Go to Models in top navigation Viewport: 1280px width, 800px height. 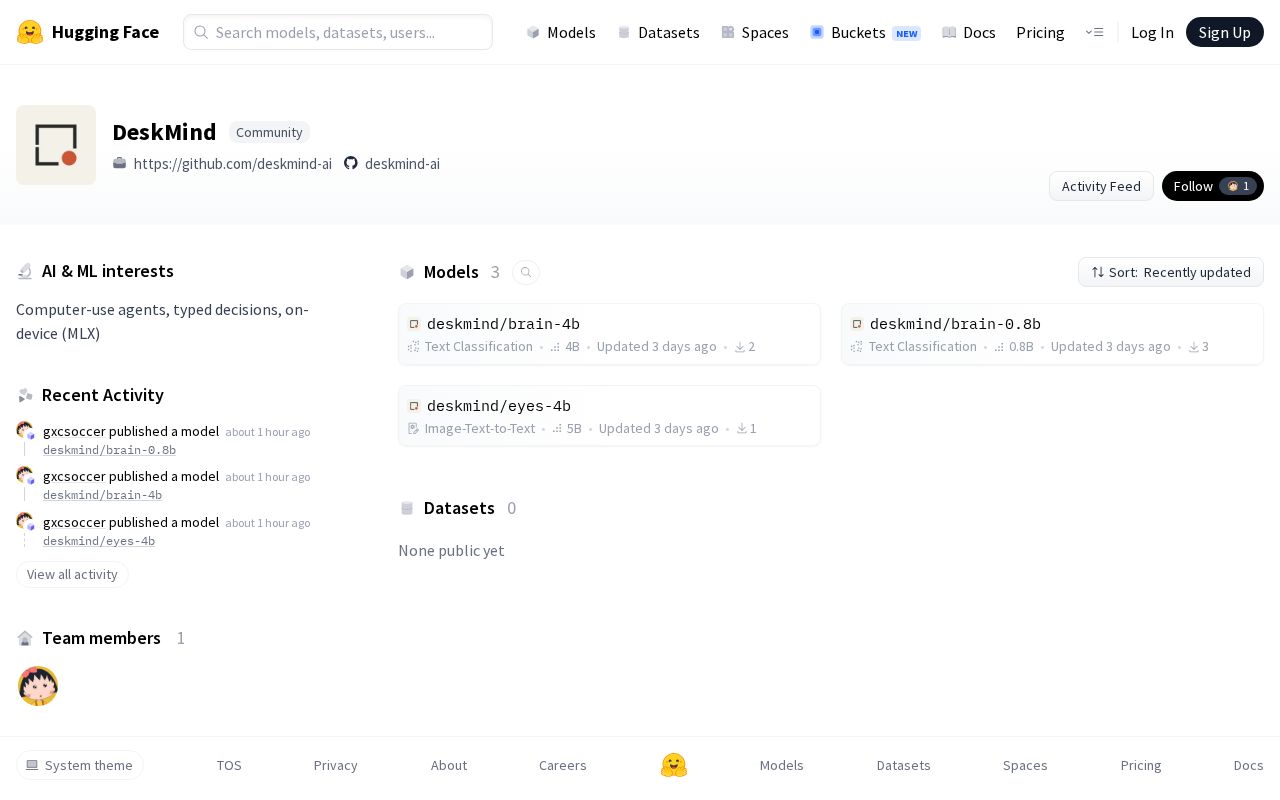click(x=561, y=32)
